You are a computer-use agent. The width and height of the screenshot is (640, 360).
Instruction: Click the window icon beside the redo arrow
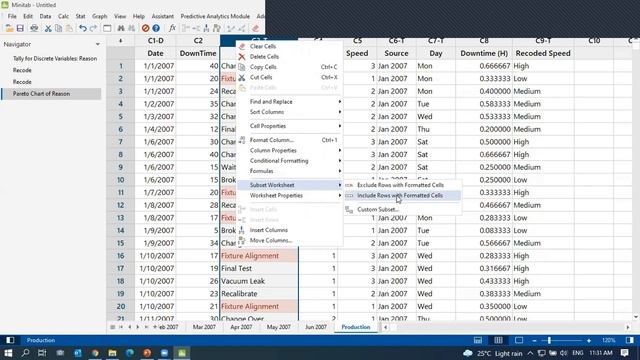(107, 28)
